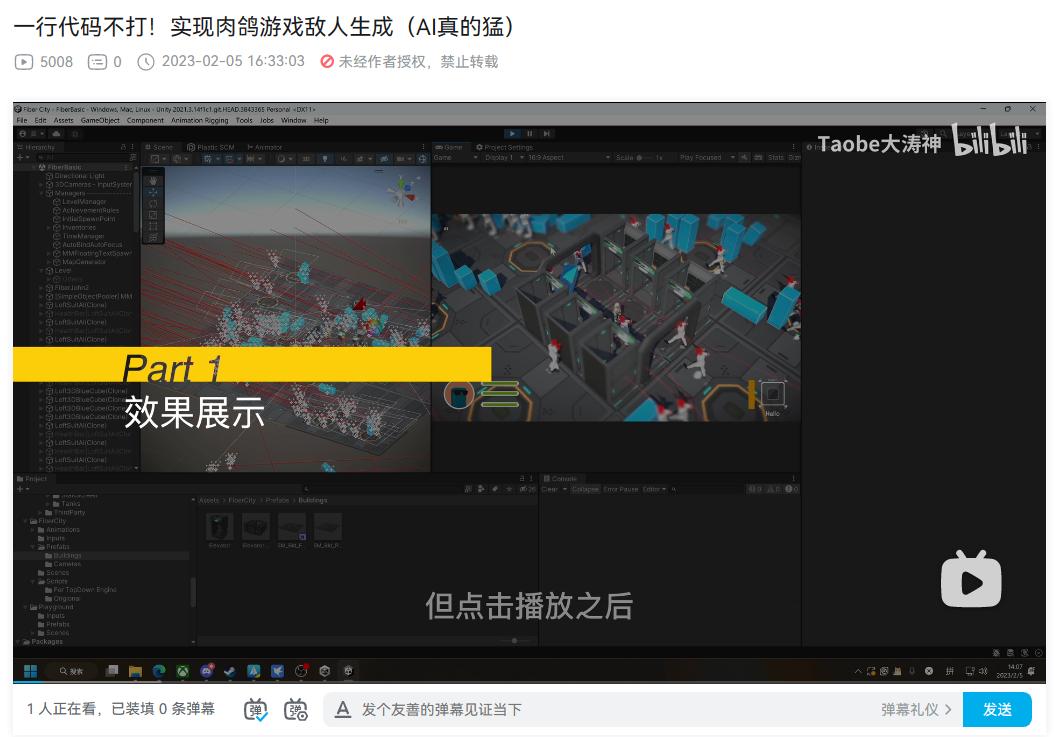
Task: Expand the Inventories tree item
Action: tap(49, 228)
